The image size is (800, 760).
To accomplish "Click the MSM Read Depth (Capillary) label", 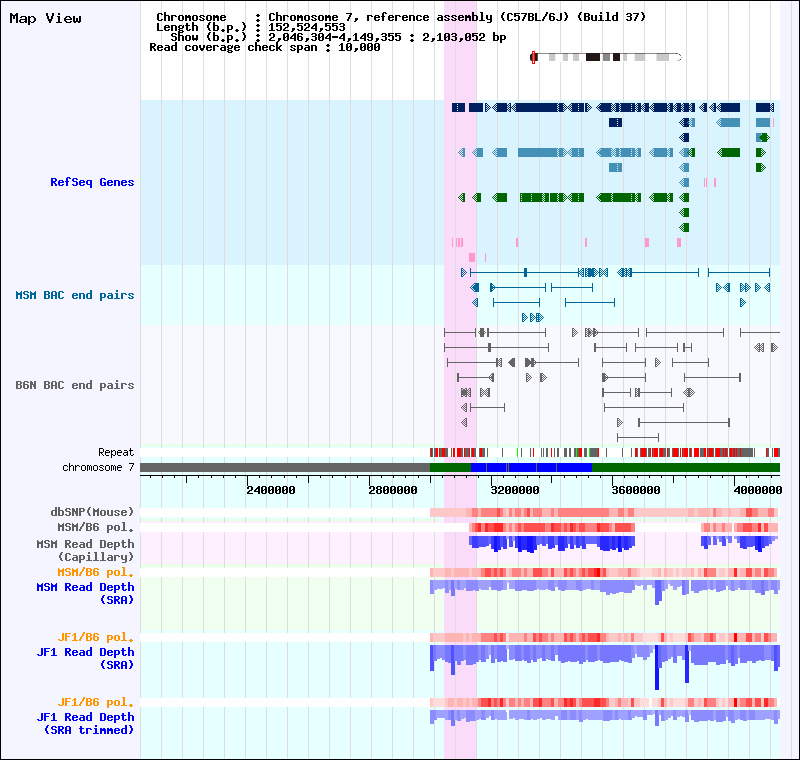I will click(x=85, y=550).
